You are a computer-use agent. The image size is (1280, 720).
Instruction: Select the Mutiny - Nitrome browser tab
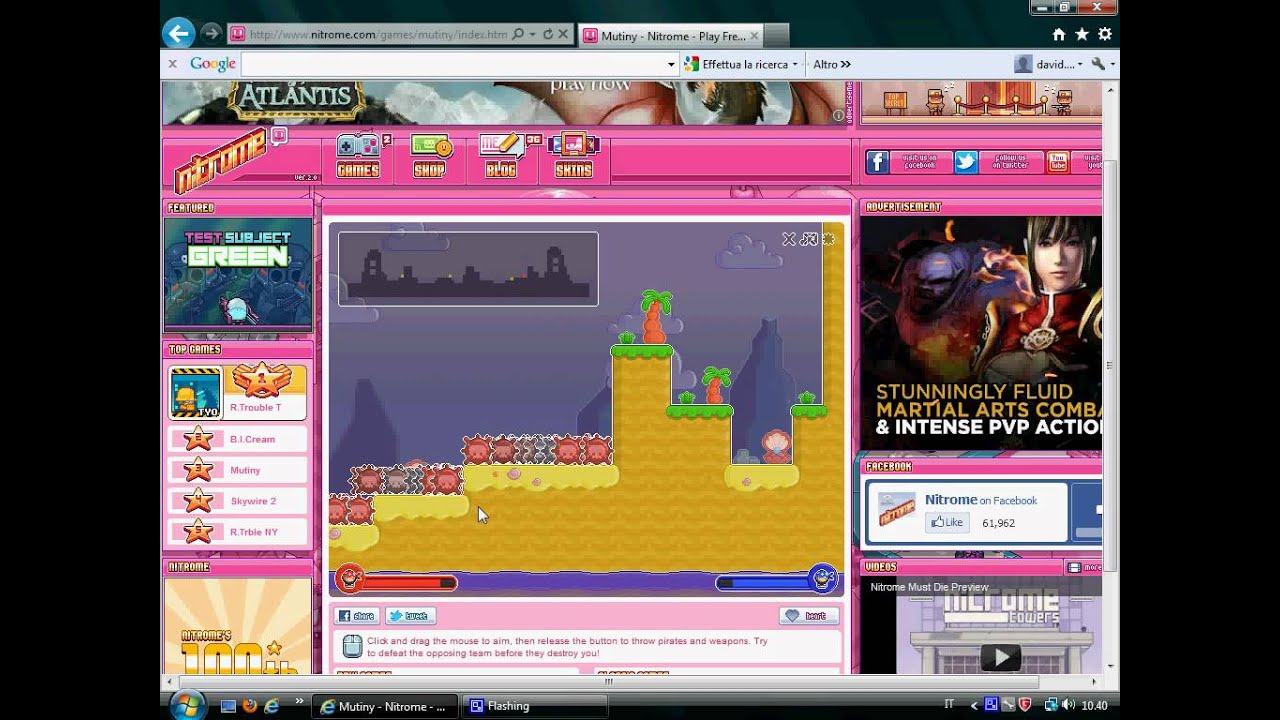tap(670, 36)
